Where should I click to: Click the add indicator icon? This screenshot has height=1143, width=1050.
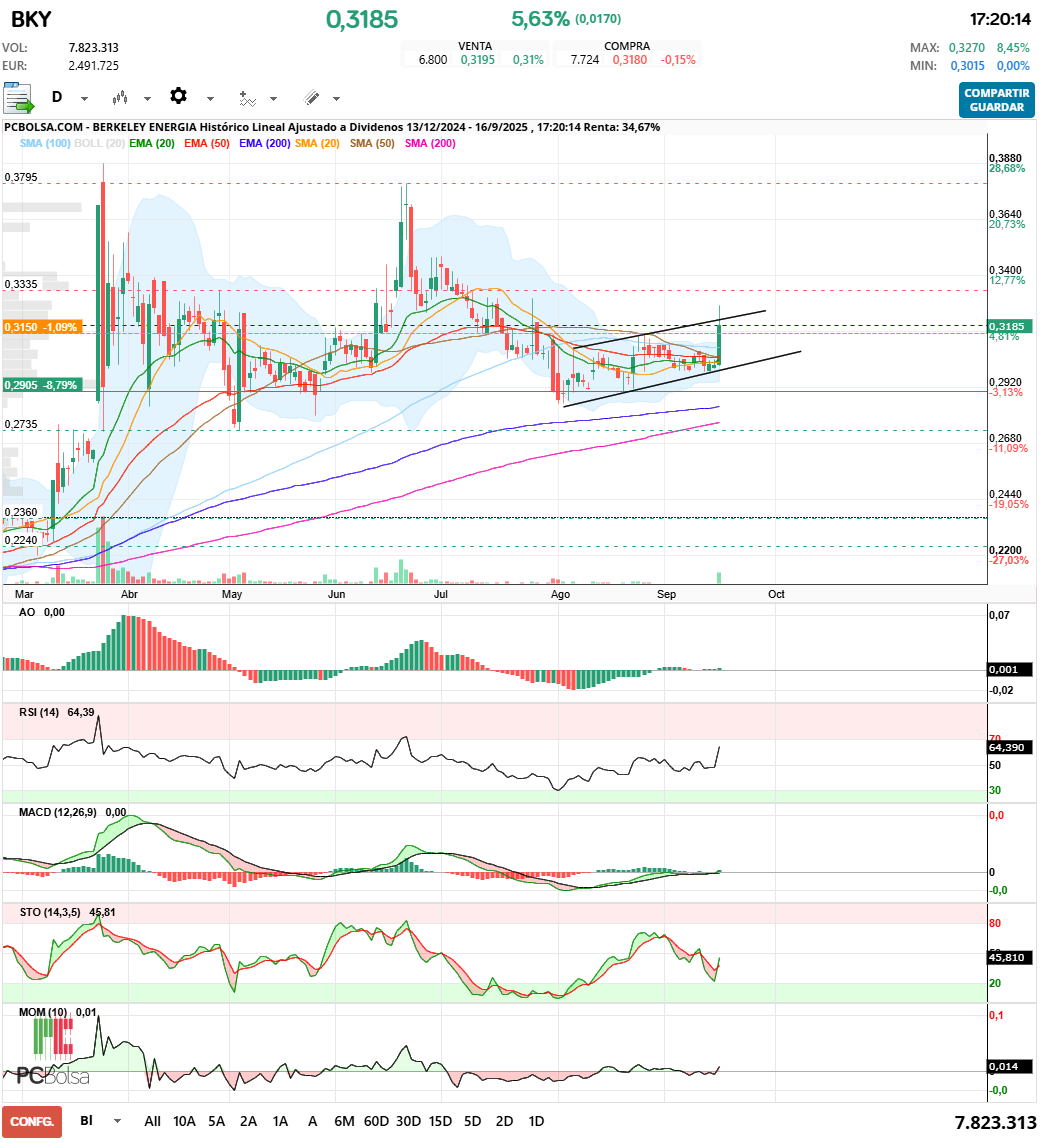tap(248, 98)
